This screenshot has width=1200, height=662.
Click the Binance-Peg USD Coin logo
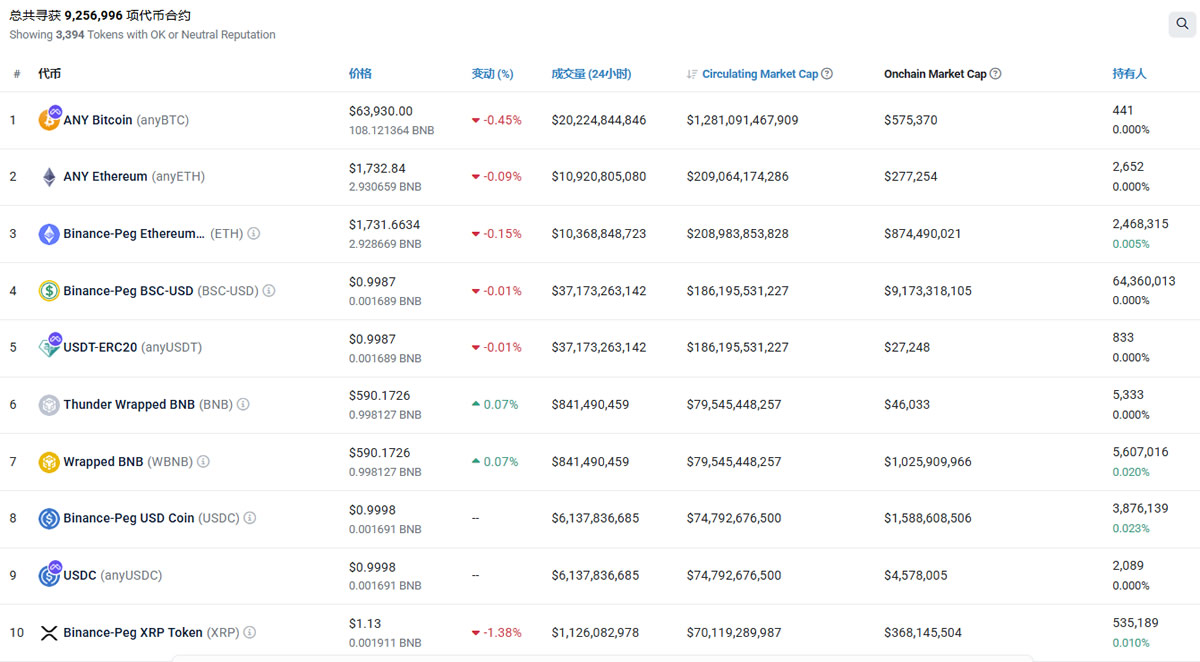pyautogui.click(x=49, y=519)
